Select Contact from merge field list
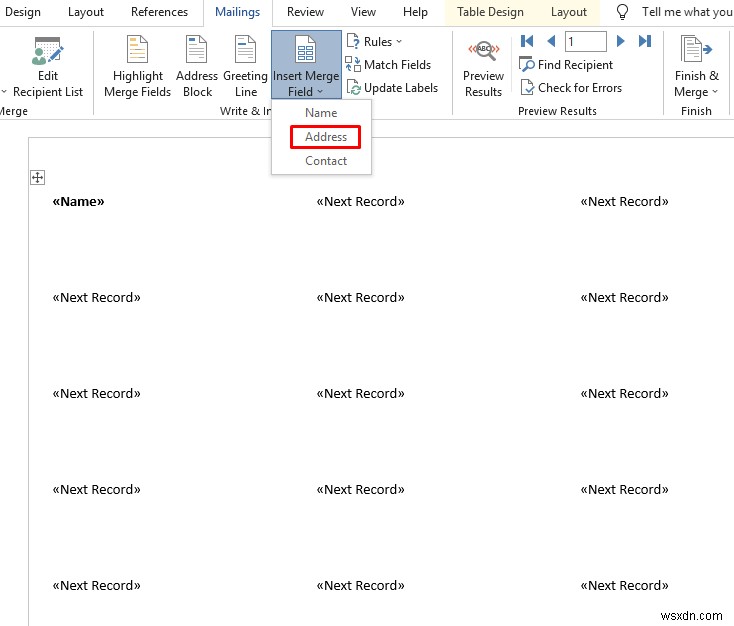The width and height of the screenshot is (734, 626). click(326, 161)
